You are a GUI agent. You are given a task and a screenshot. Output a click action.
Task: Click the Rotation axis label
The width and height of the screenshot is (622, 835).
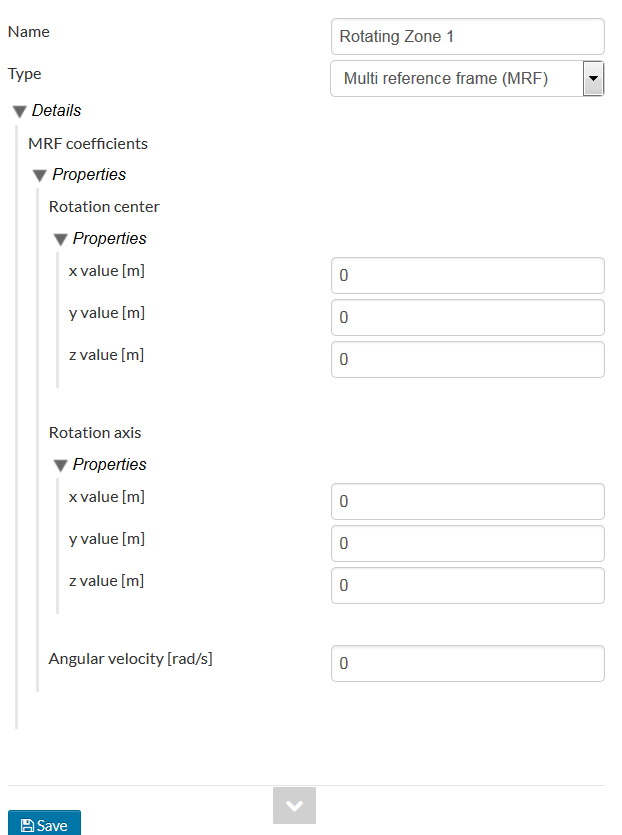pyautogui.click(x=95, y=433)
